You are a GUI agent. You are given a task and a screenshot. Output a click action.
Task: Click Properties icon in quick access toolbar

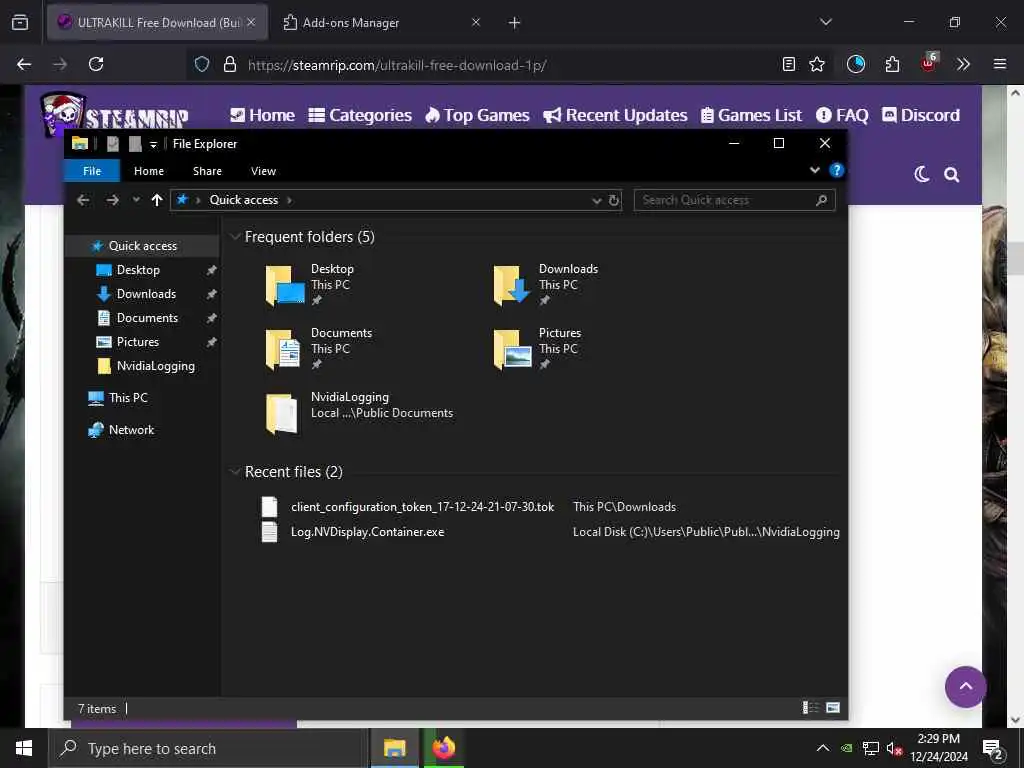tap(112, 144)
